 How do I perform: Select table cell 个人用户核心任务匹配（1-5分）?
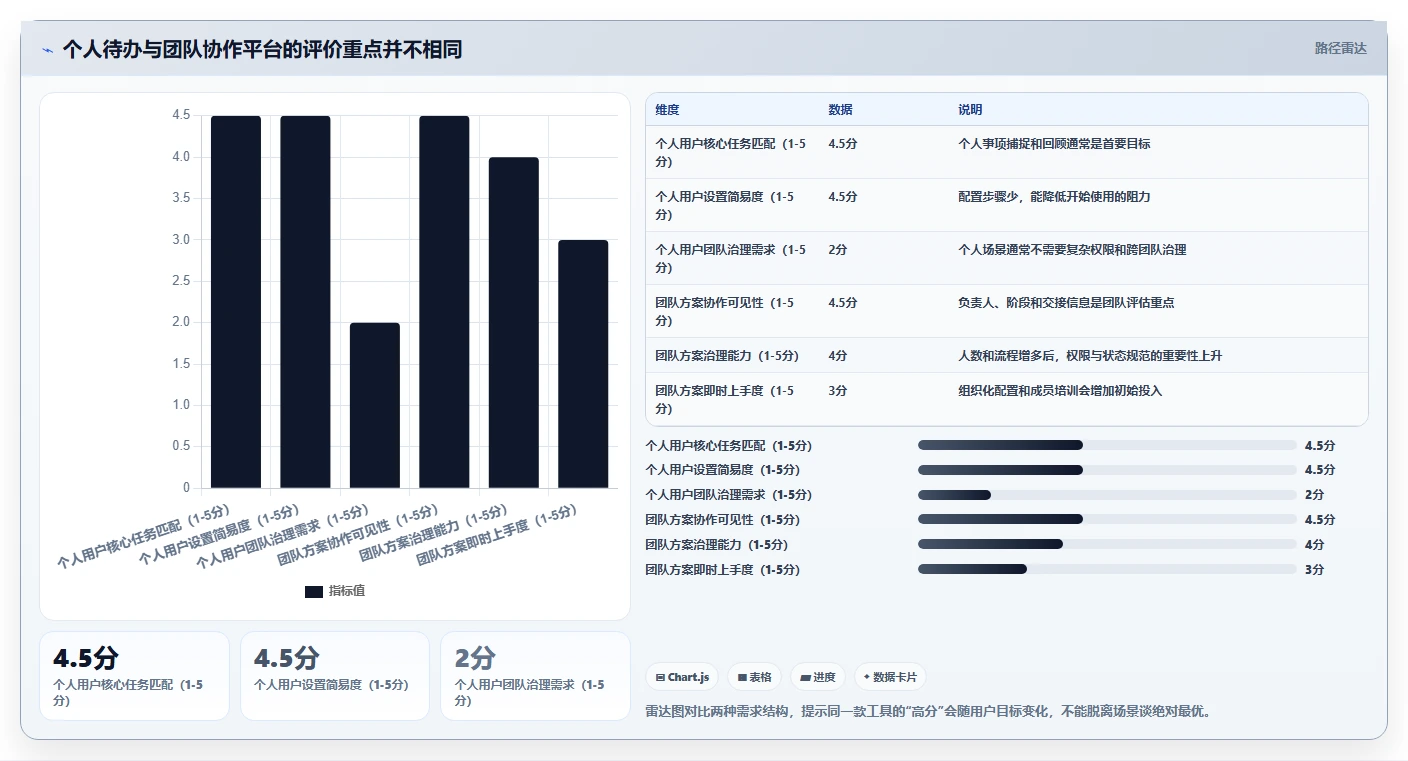point(732,152)
